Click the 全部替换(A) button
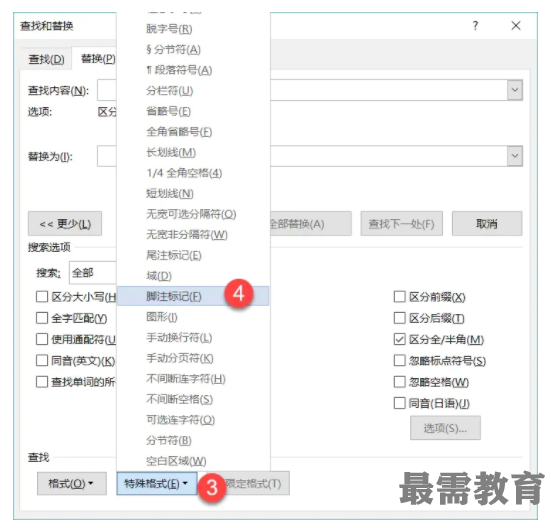This screenshot has width=551, height=528. coord(311,223)
